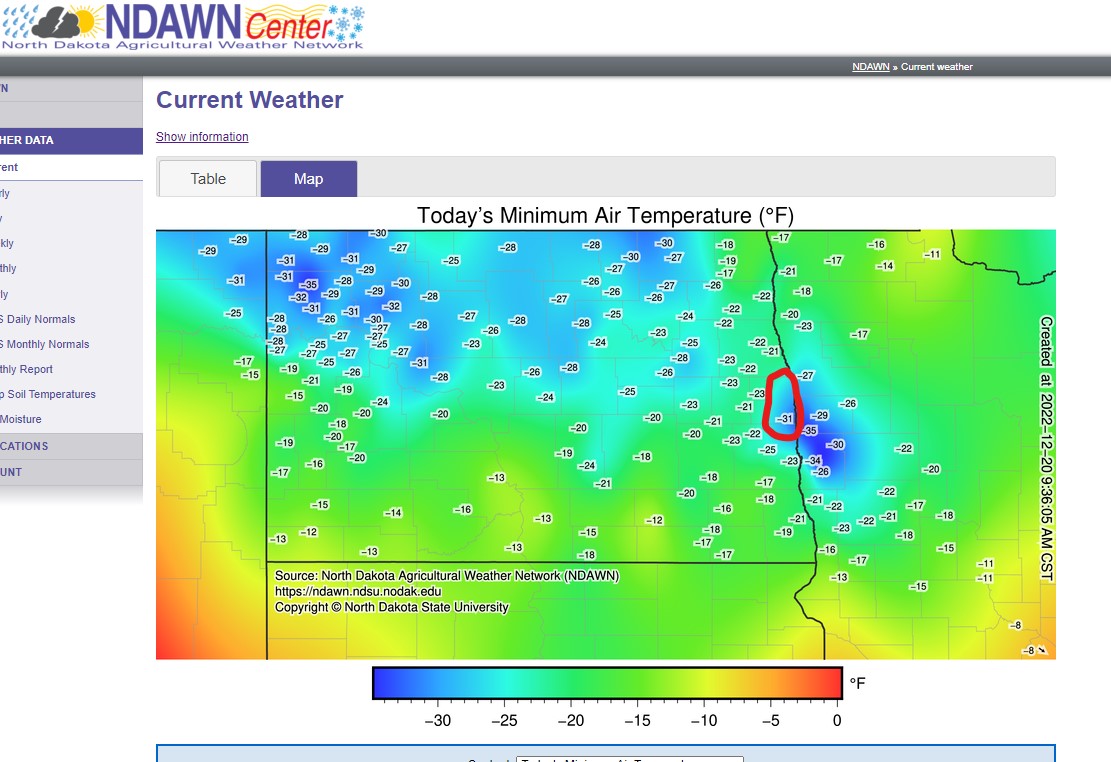Click the ndawn.ndsu.nodak.edu URL on the map
Viewport: 1111px width, 762px height.
[358, 591]
